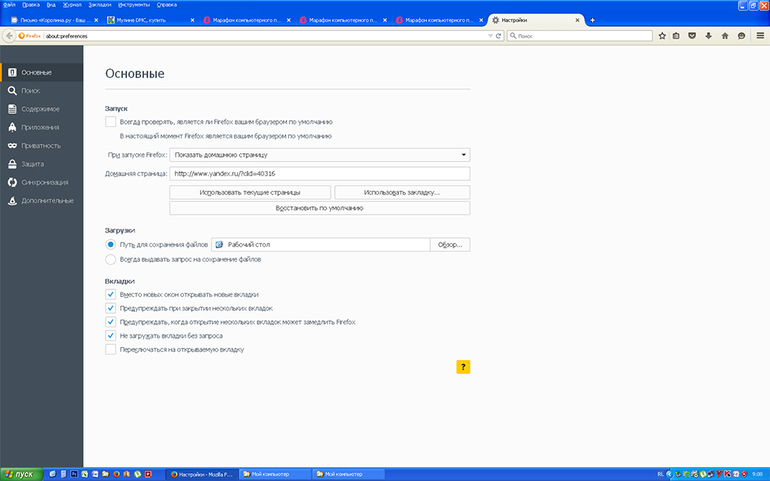Open the Инструменты menu
Image resolution: width=770 pixels, height=481 pixels.
pos(134,5)
